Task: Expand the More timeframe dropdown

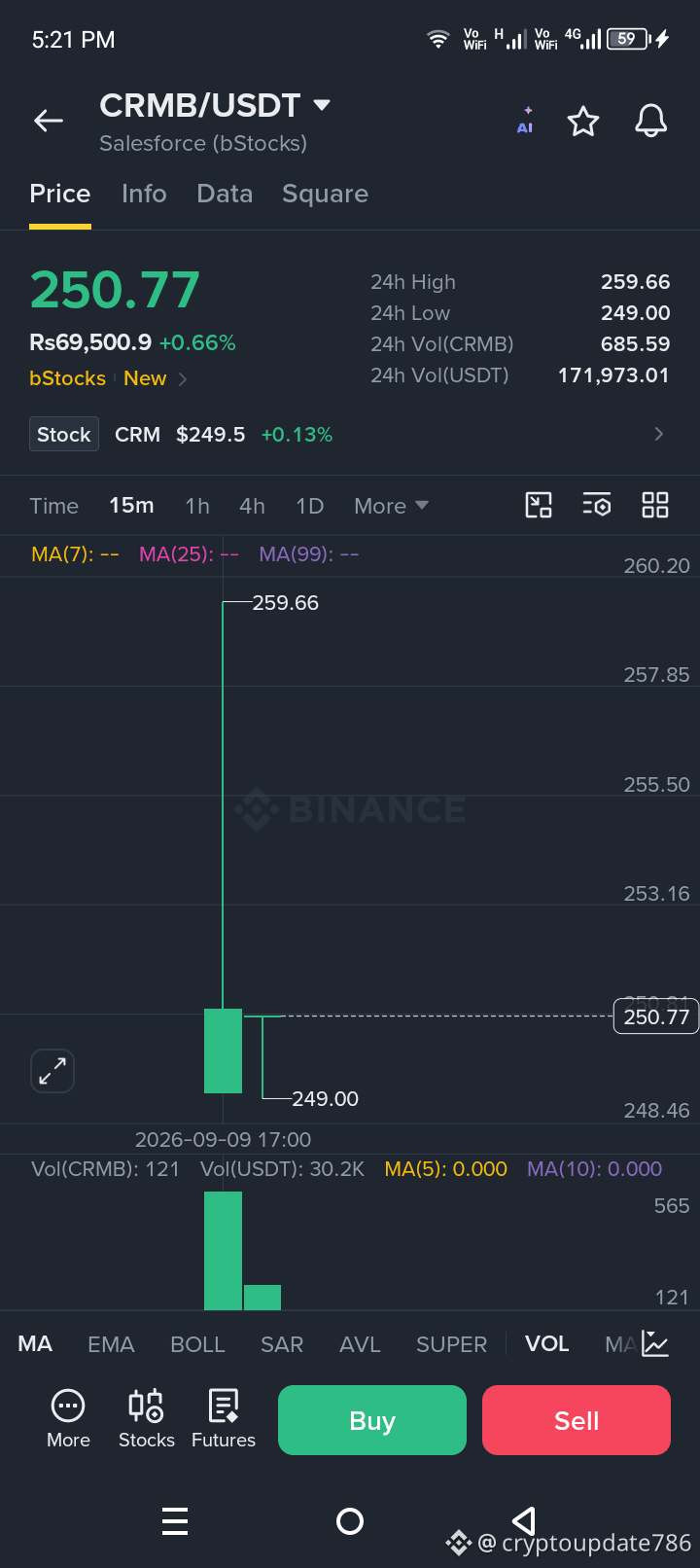Action: (x=391, y=506)
